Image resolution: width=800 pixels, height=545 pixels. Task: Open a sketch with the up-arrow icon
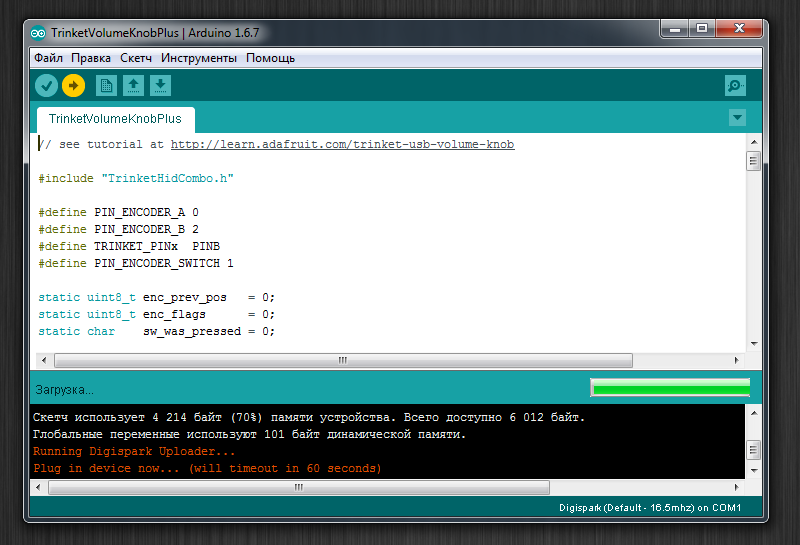click(133, 86)
